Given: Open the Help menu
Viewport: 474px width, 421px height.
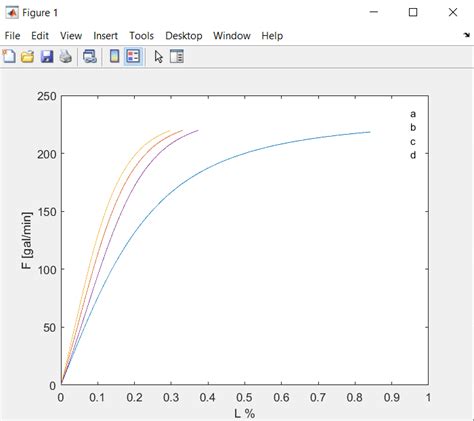Looking at the screenshot, I should click(272, 36).
